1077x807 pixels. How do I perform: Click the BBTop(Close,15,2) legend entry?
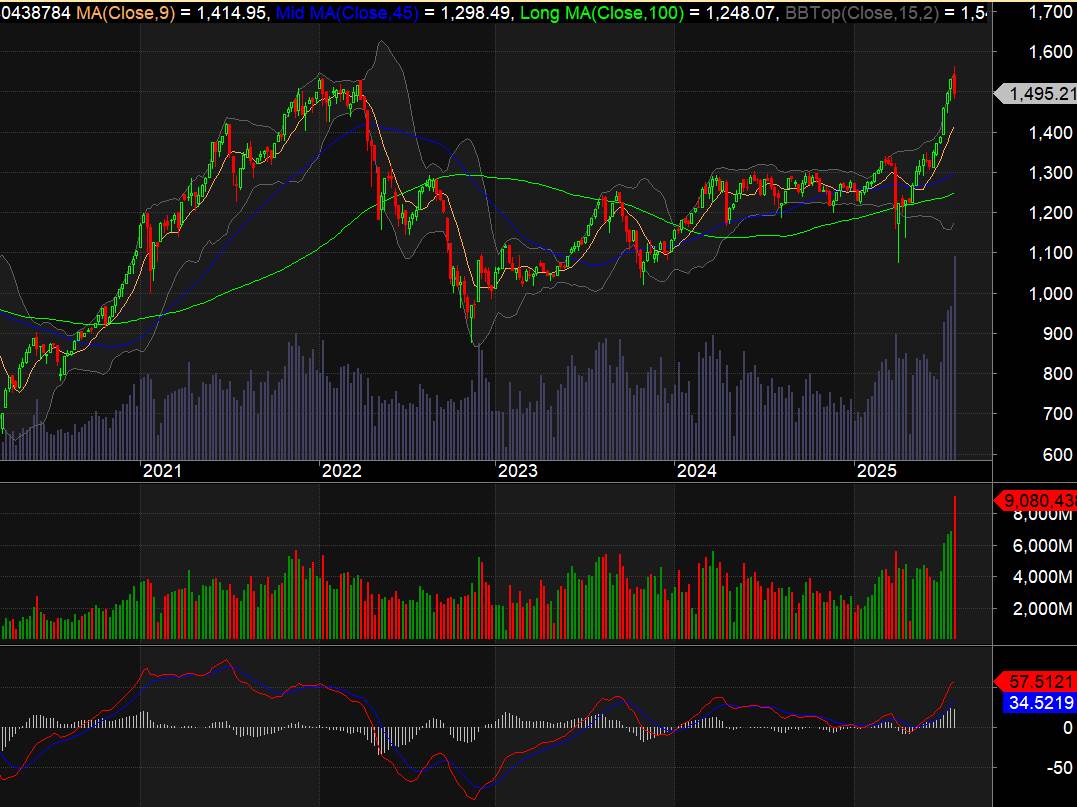tap(863, 12)
